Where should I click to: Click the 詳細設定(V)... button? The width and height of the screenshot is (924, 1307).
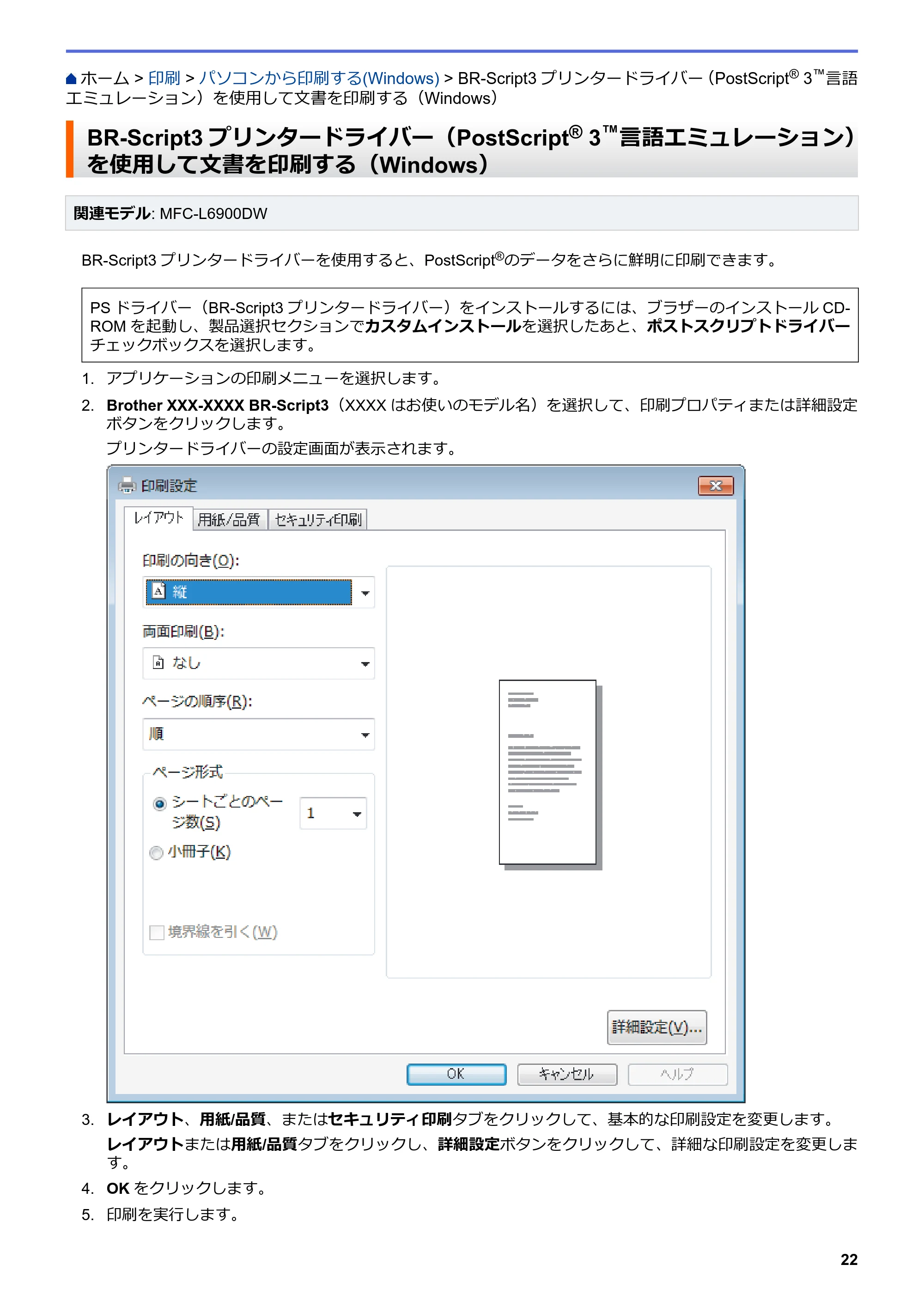point(657,1027)
